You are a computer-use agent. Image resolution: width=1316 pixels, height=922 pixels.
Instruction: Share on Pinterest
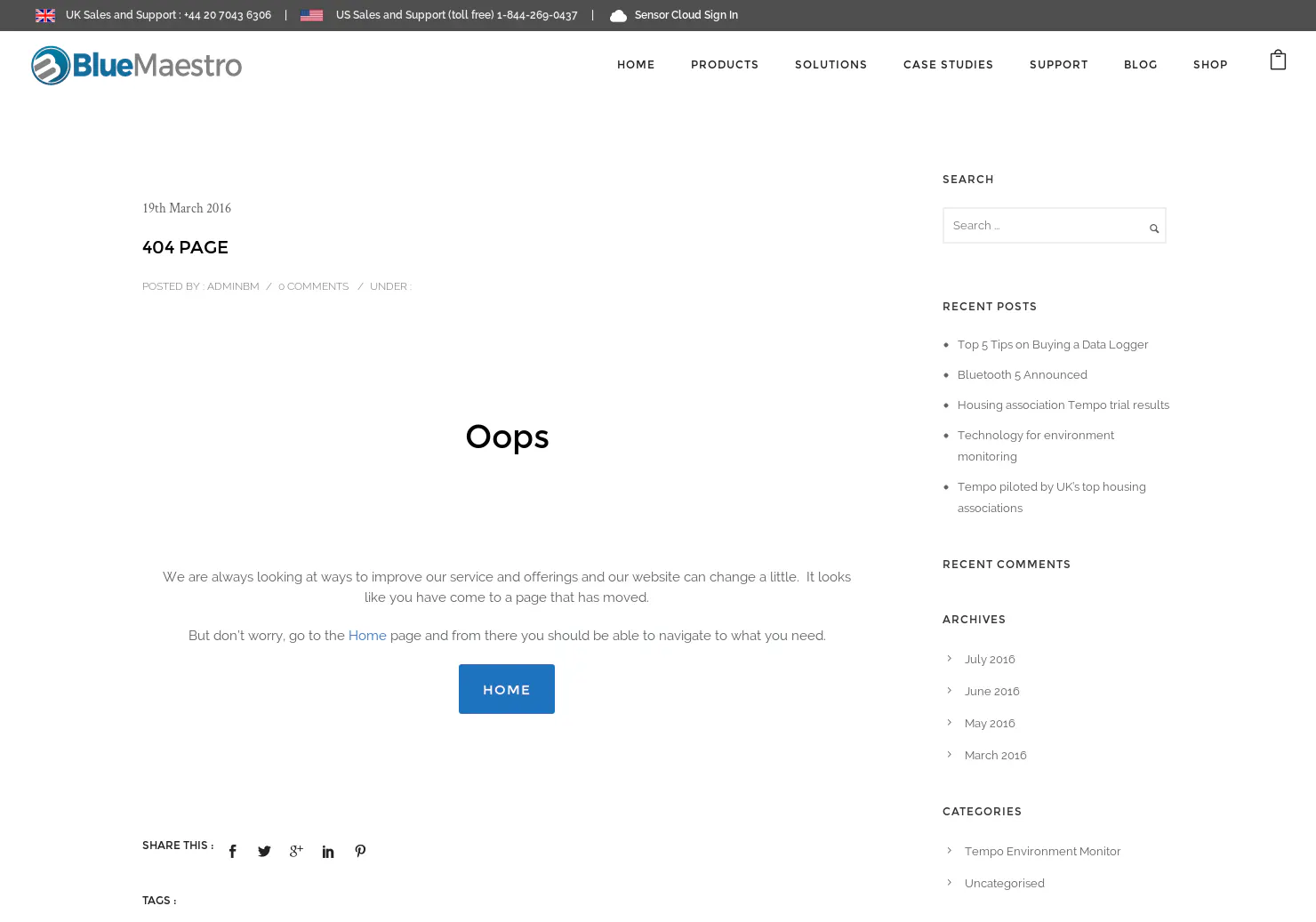[x=360, y=851]
